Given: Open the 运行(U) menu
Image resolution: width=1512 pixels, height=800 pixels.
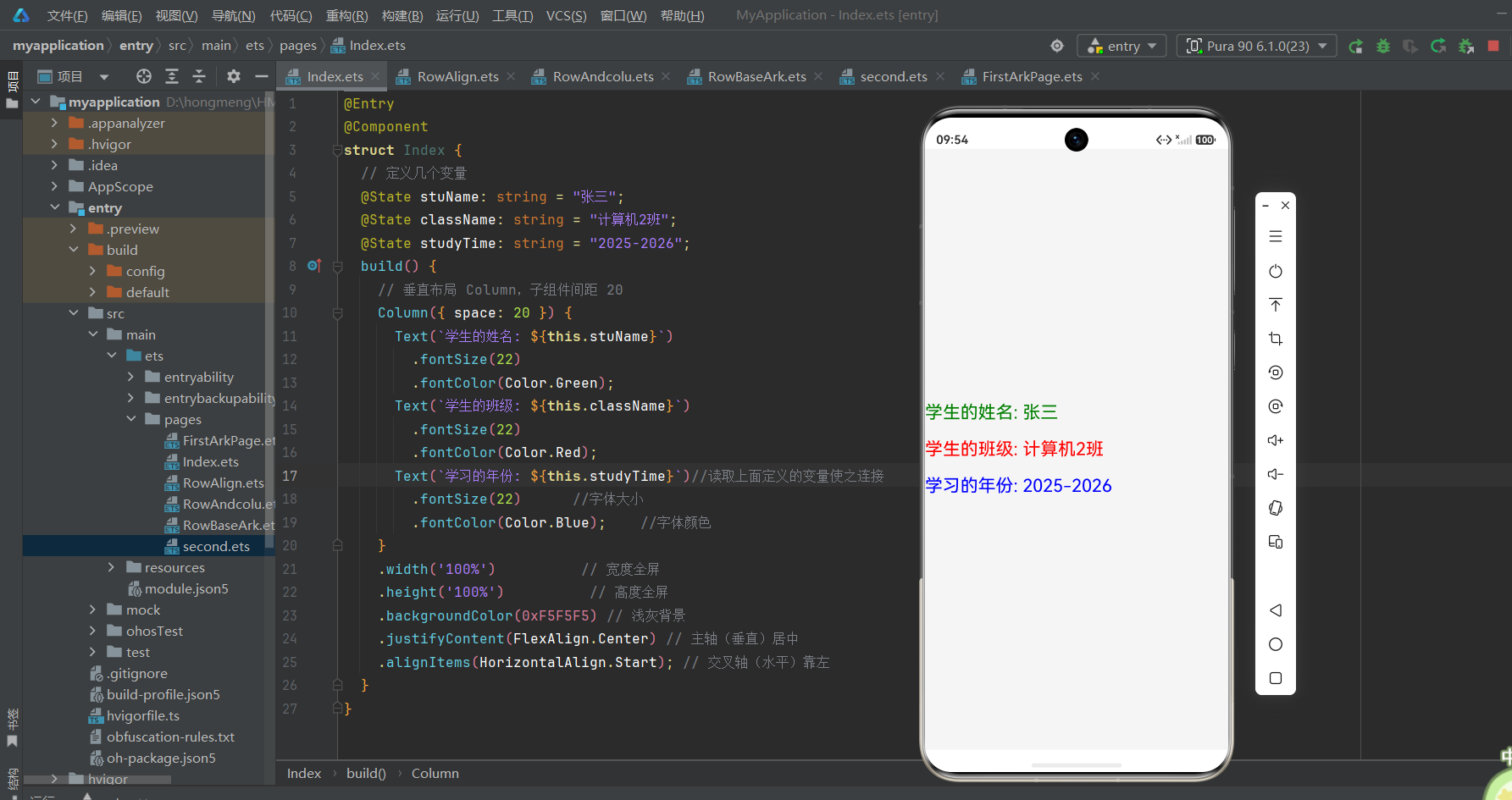Looking at the screenshot, I should point(457,15).
